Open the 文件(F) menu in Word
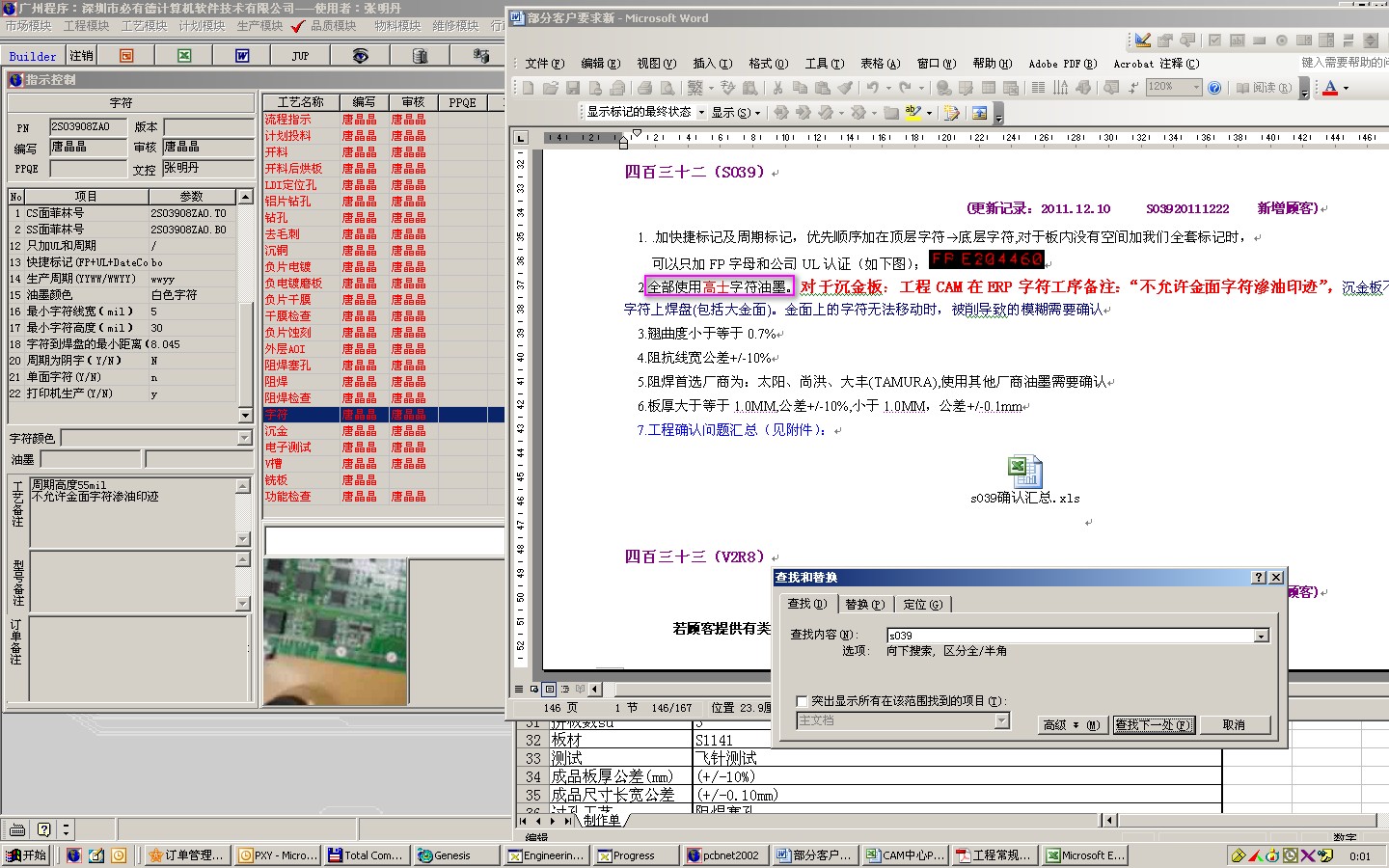 click(545, 64)
